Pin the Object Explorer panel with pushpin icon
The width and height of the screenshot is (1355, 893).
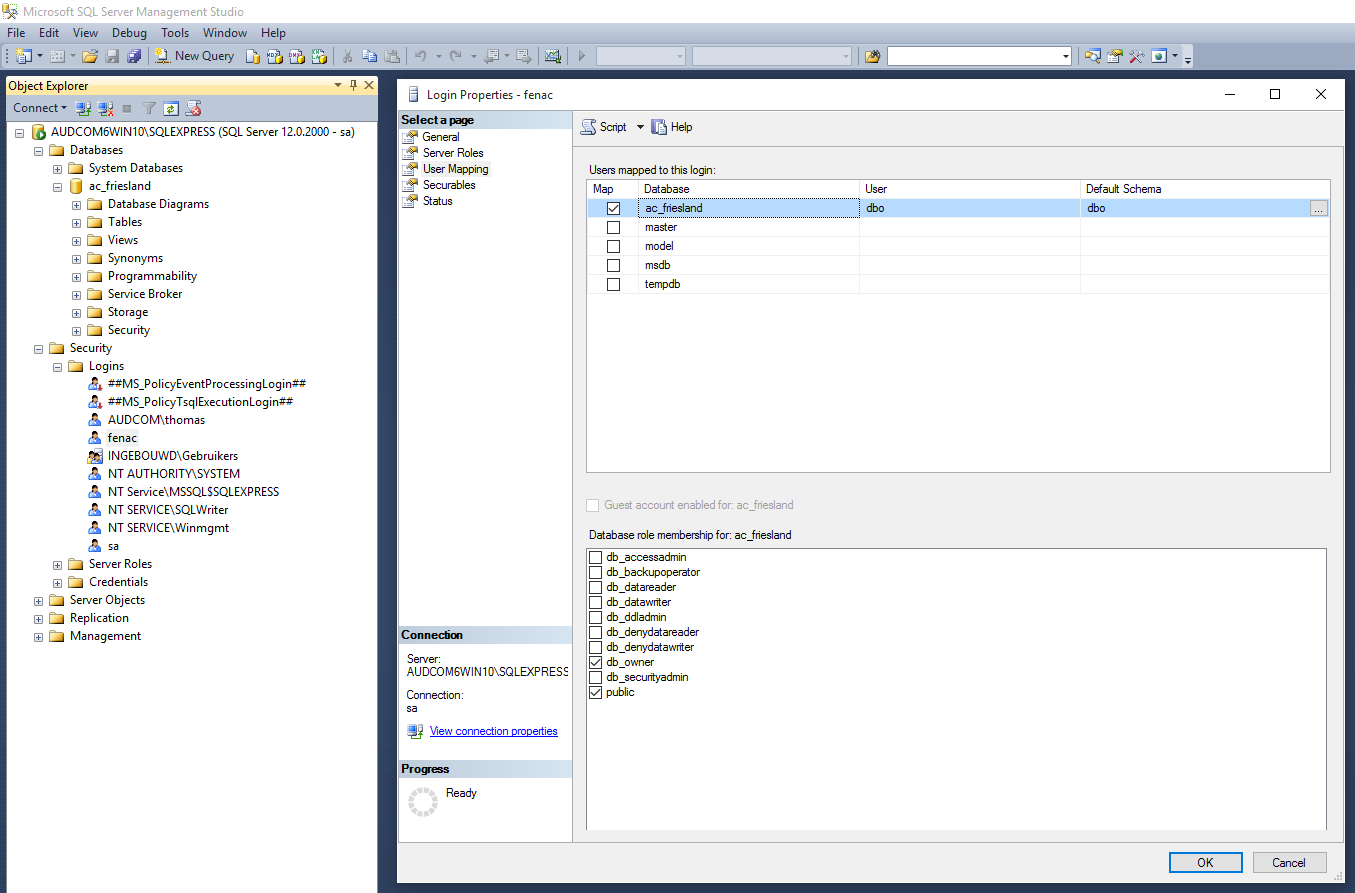tap(353, 86)
